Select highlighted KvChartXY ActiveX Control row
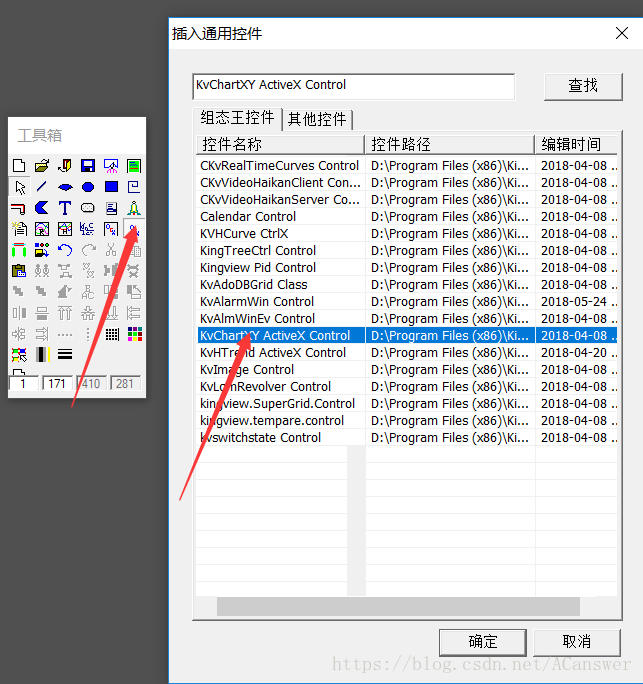 coord(407,335)
